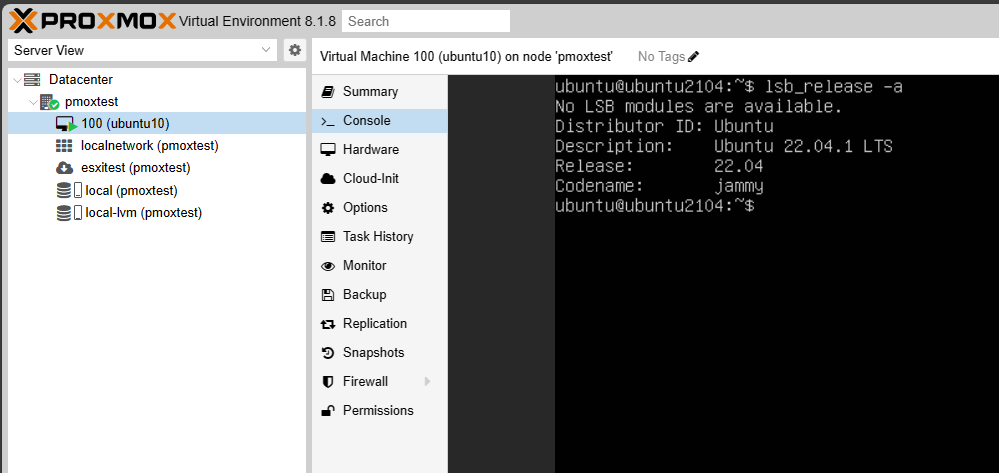Viewport: 999px width, 473px height.
Task: Click the esxitest cloud storage icon
Action: pyautogui.click(x=64, y=168)
